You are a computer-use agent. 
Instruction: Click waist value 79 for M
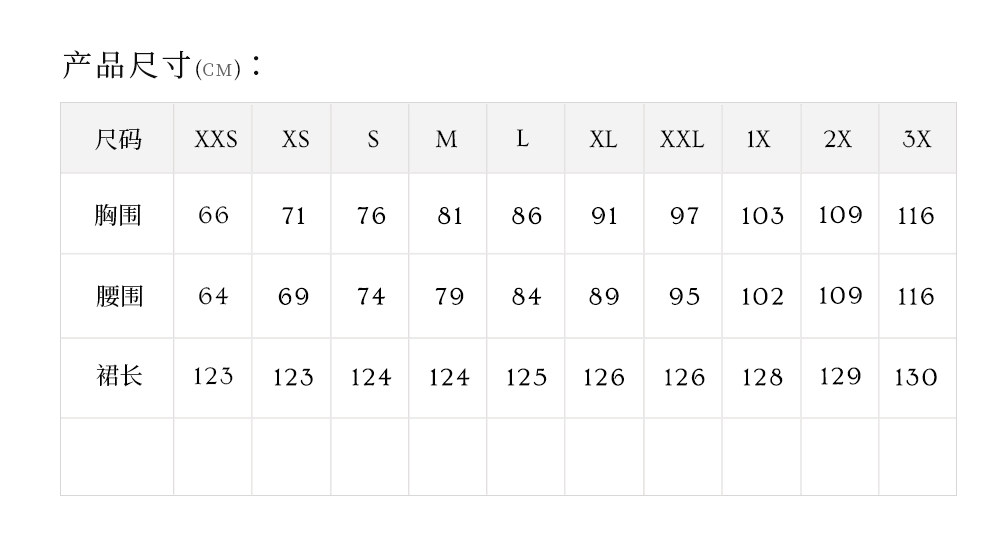pos(449,297)
